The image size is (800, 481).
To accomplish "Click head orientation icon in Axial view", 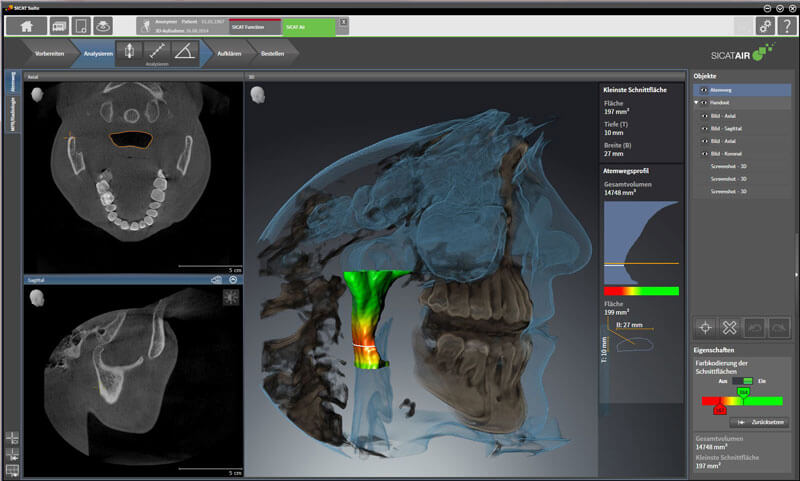I will pos(37,94).
